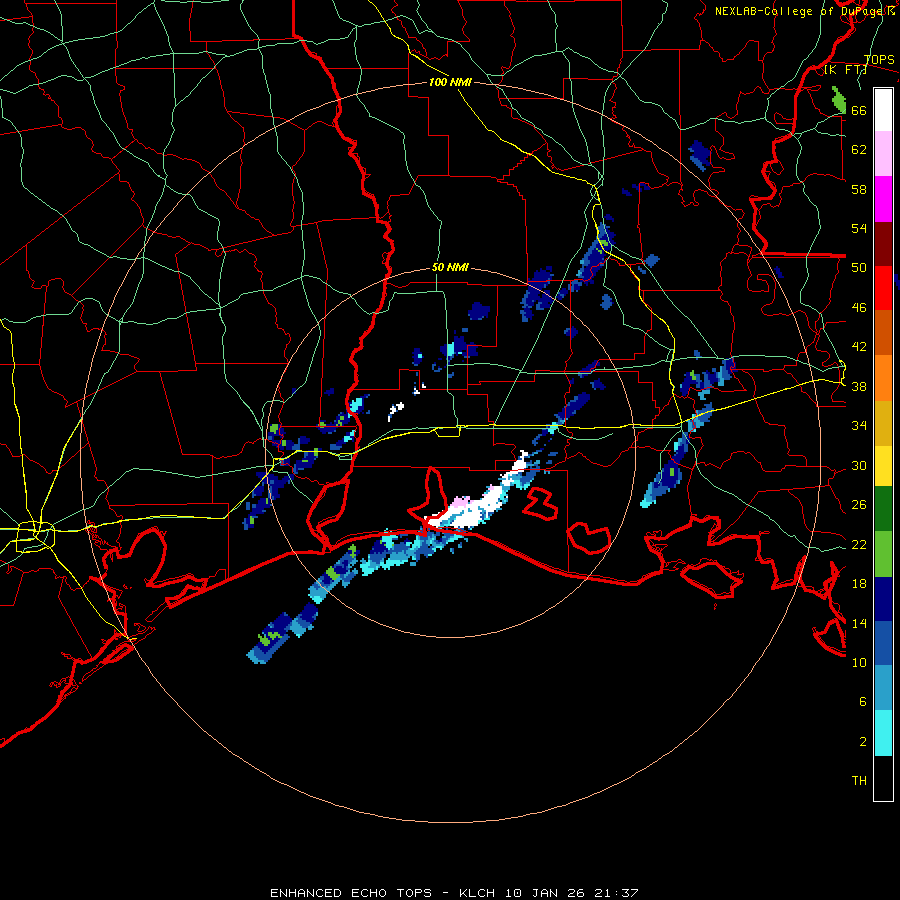Click the "TOPS" legend heading
The width and height of the screenshot is (900, 900).
point(879,60)
